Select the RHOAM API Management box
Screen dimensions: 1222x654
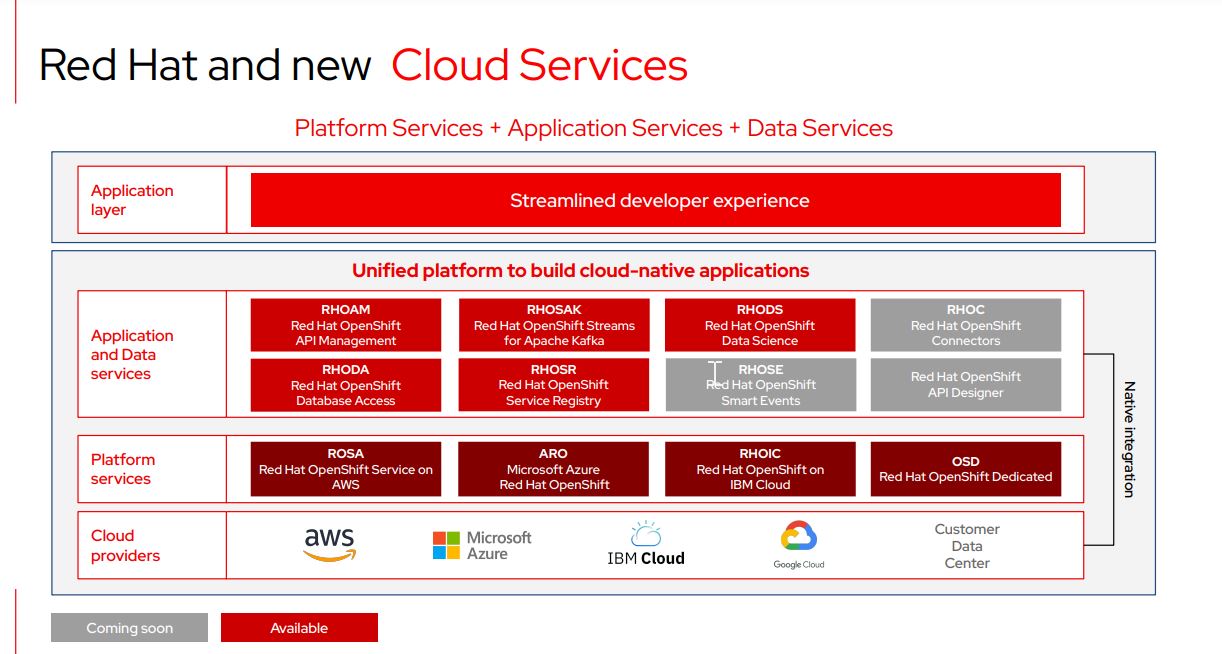point(345,325)
